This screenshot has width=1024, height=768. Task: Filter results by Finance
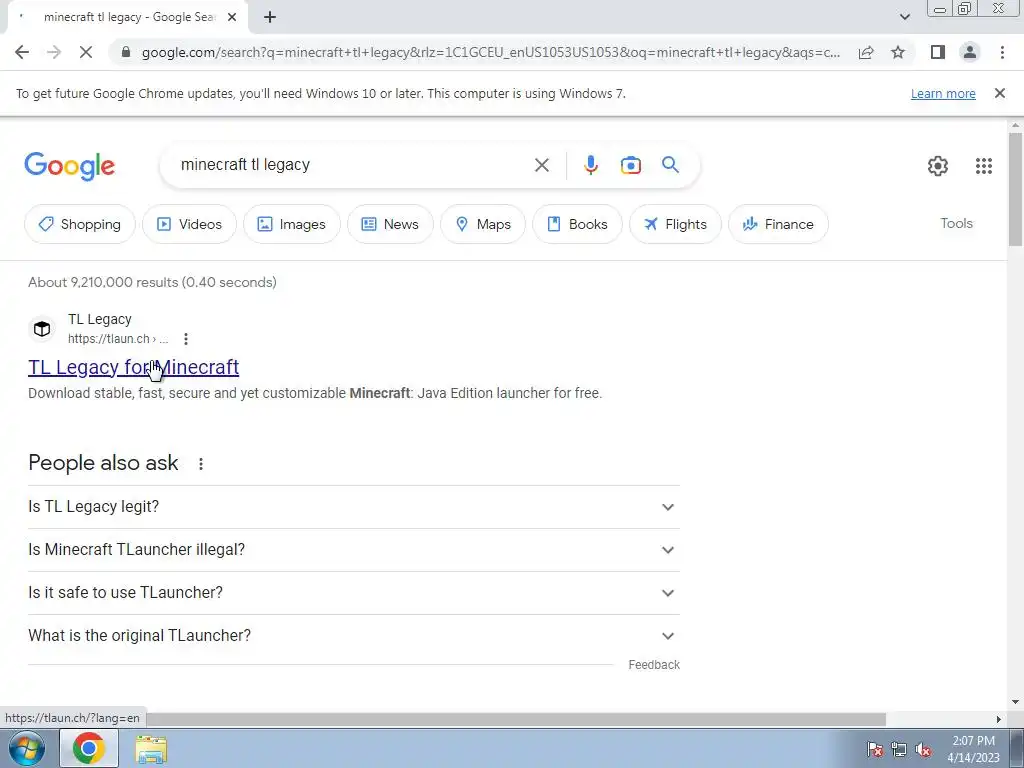click(778, 224)
